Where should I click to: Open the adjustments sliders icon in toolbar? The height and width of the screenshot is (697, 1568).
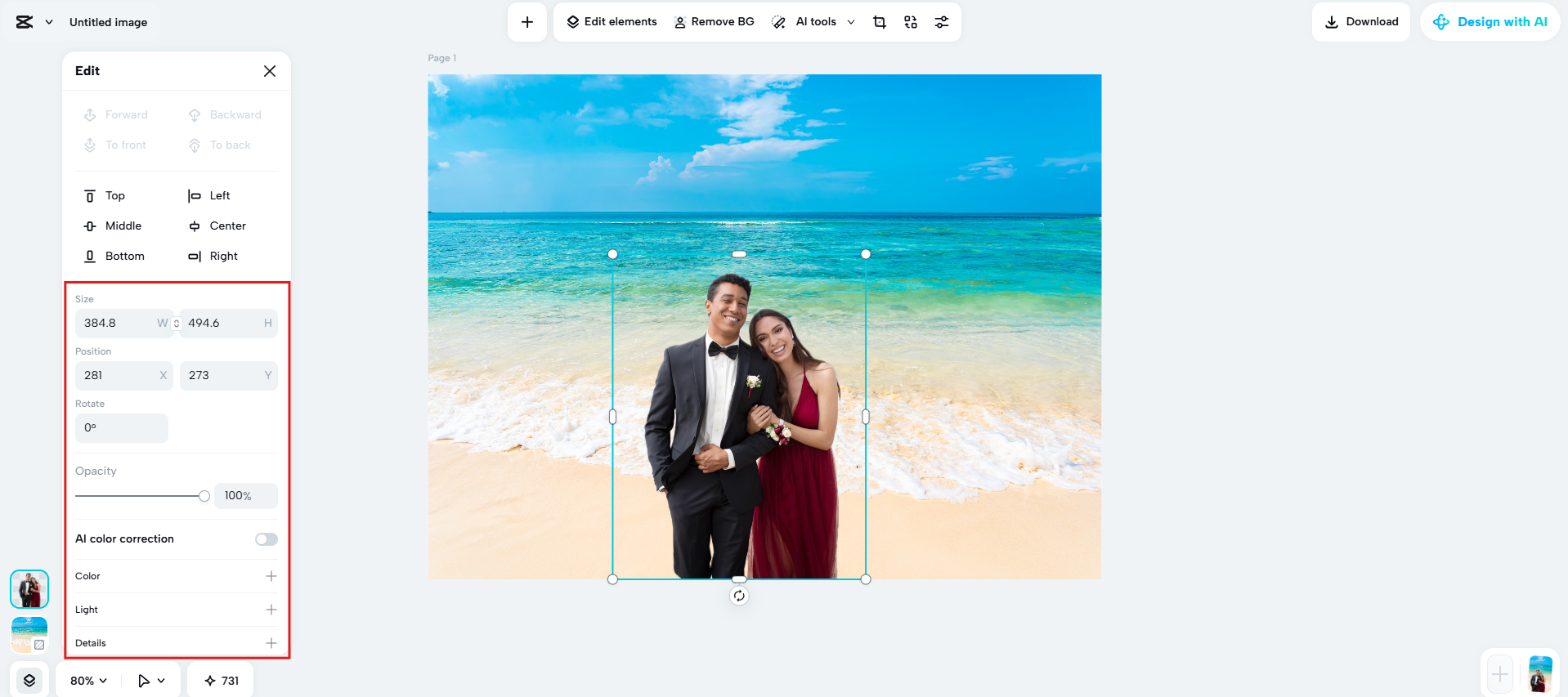[942, 22]
